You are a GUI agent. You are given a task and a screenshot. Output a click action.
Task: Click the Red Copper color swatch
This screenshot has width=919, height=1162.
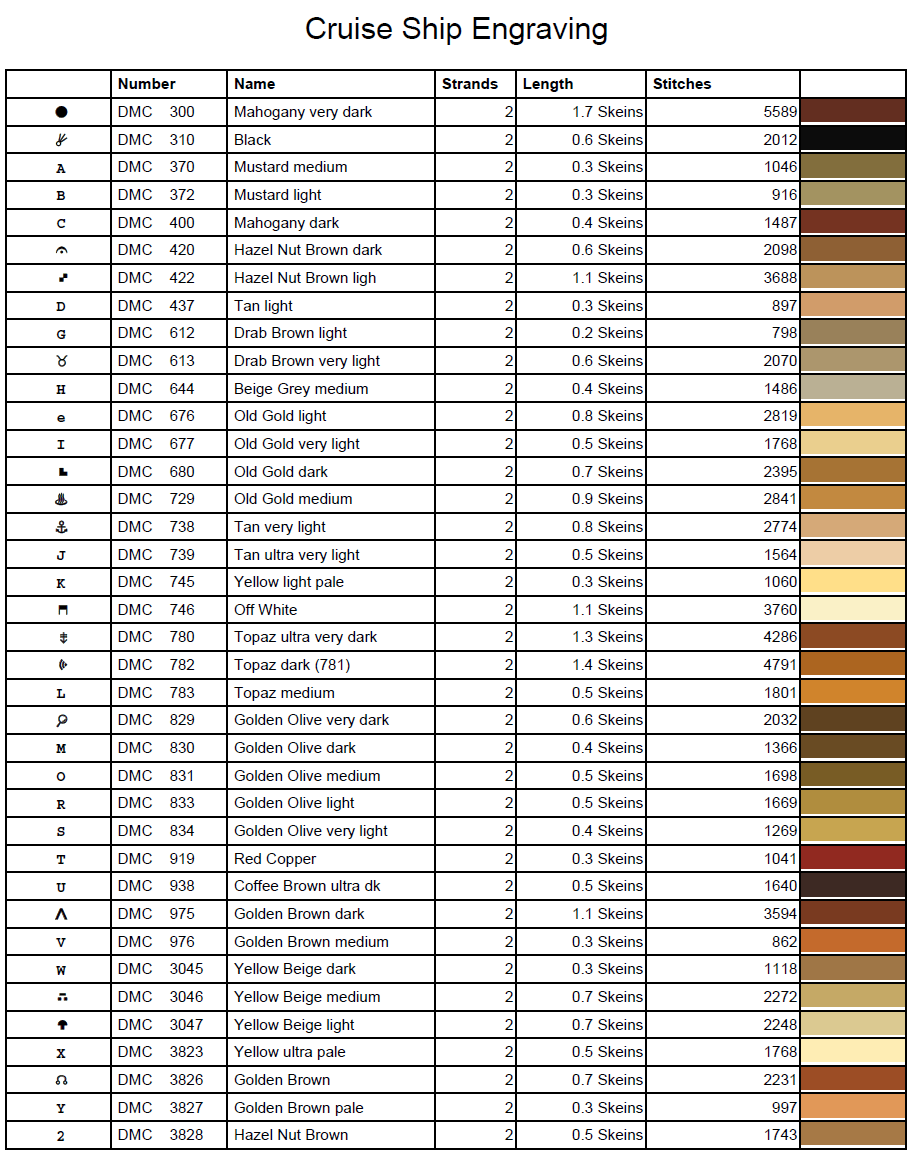853,858
